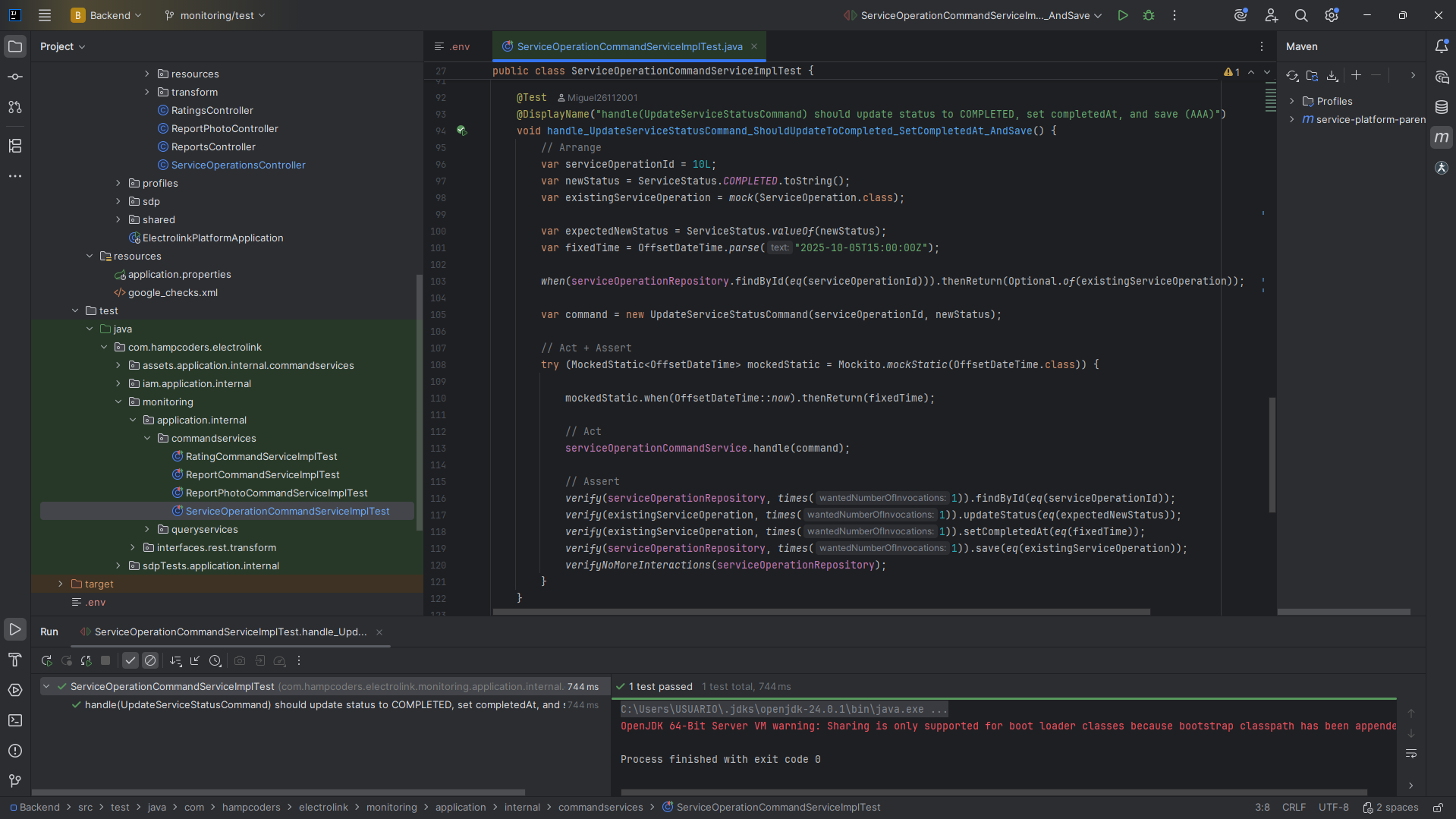Image resolution: width=1456 pixels, height=819 pixels.
Task: Collapse the test result tree root node
Action: (46, 686)
